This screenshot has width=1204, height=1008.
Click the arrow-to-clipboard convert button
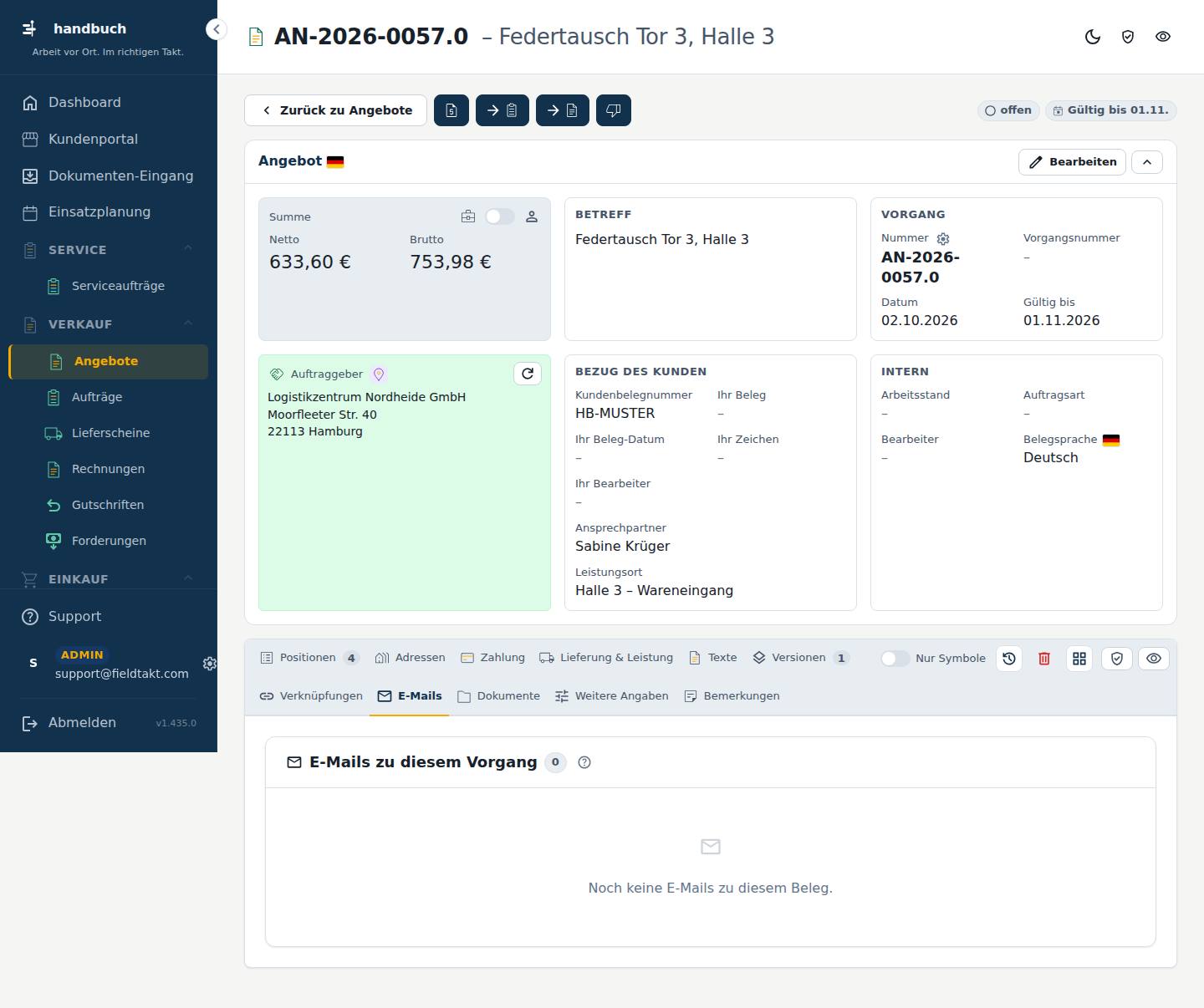[503, 110]
